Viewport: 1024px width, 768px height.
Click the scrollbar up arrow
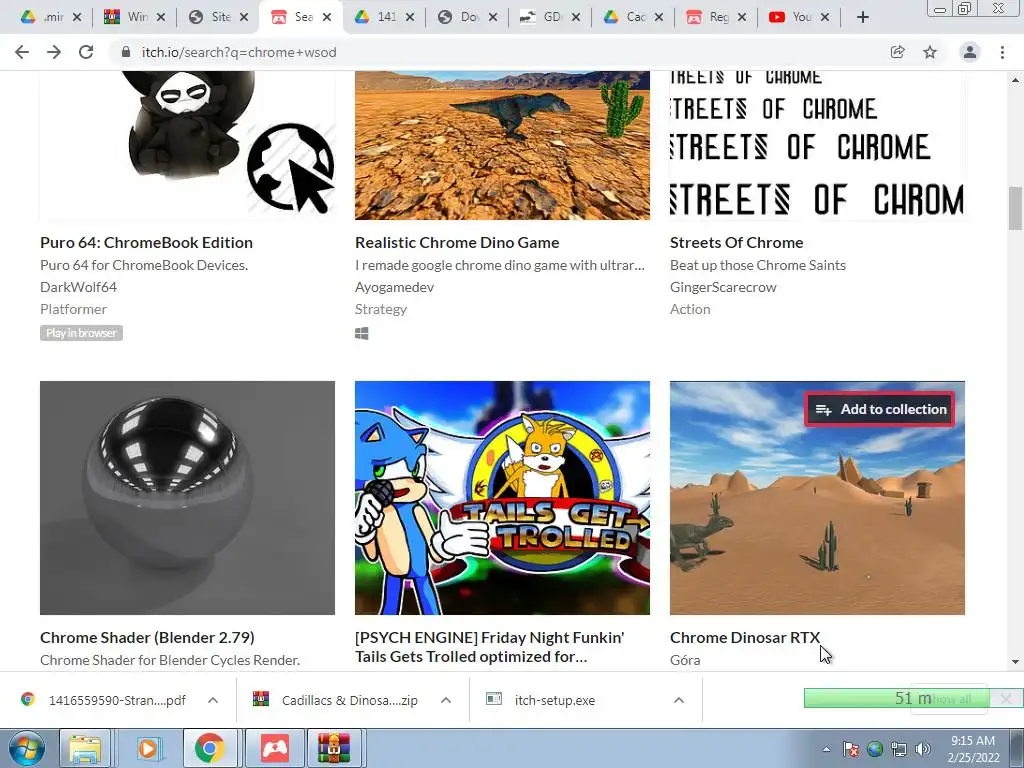pos(1015,80)
